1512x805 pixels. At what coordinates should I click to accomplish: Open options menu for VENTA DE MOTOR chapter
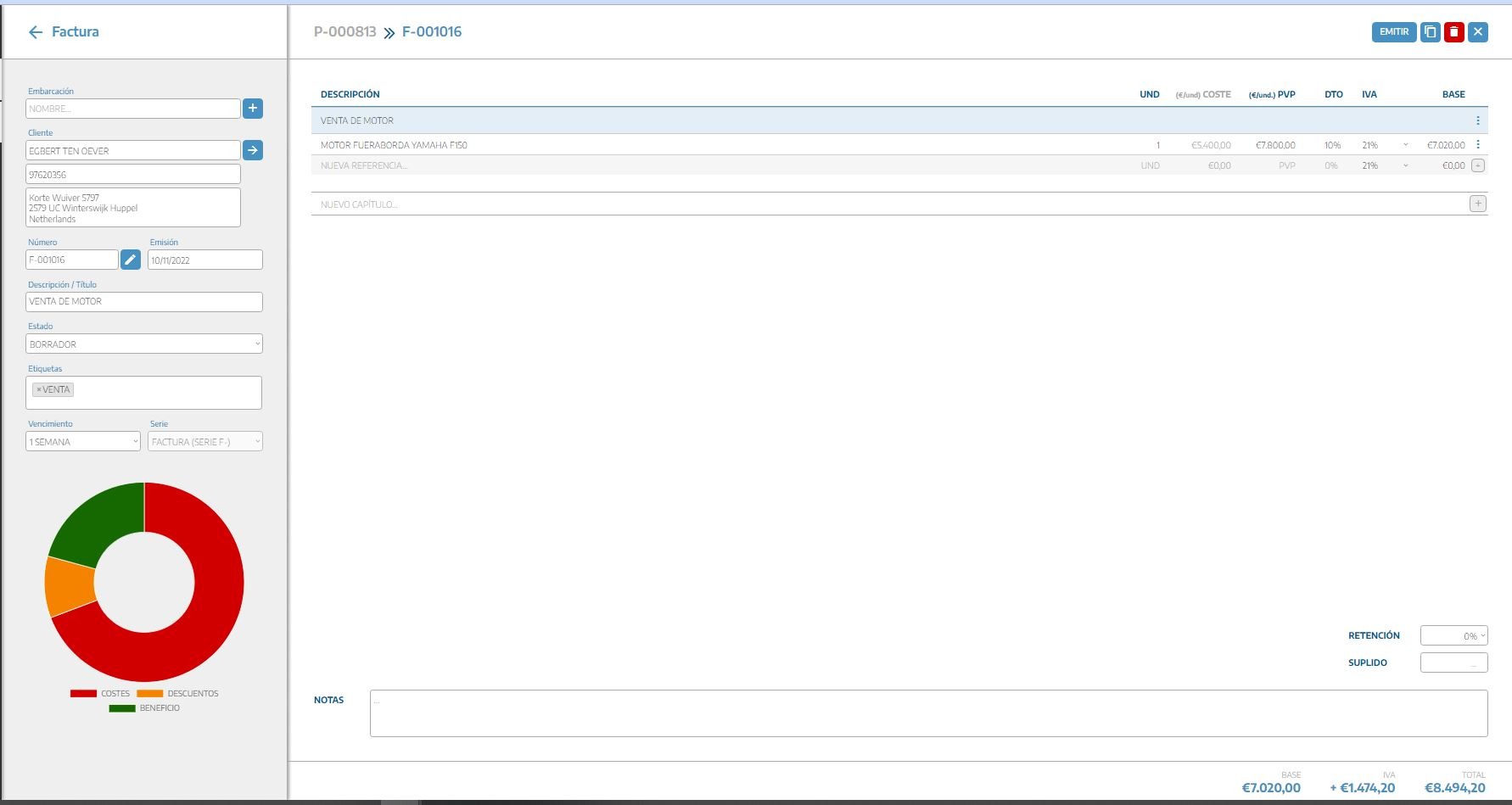[x=1477, y=120]
